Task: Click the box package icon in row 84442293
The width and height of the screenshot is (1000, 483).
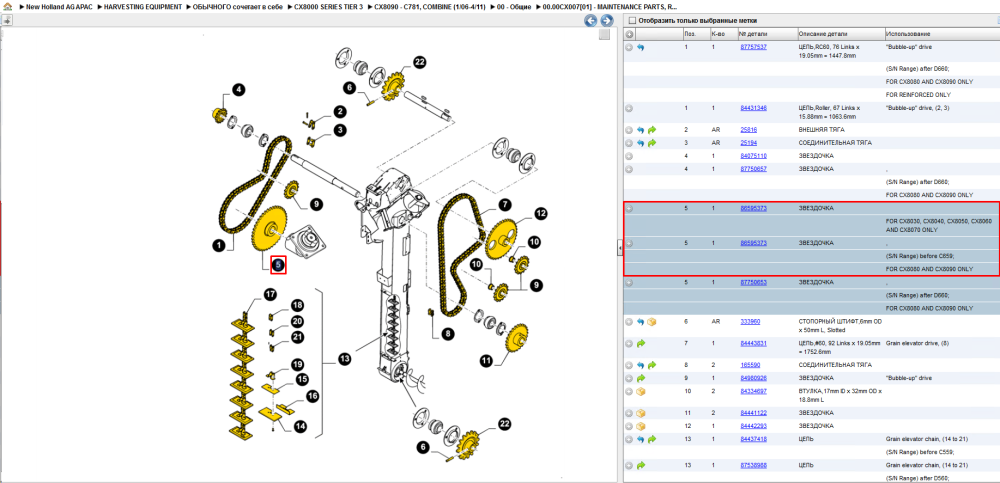Action: coord(641,426)
